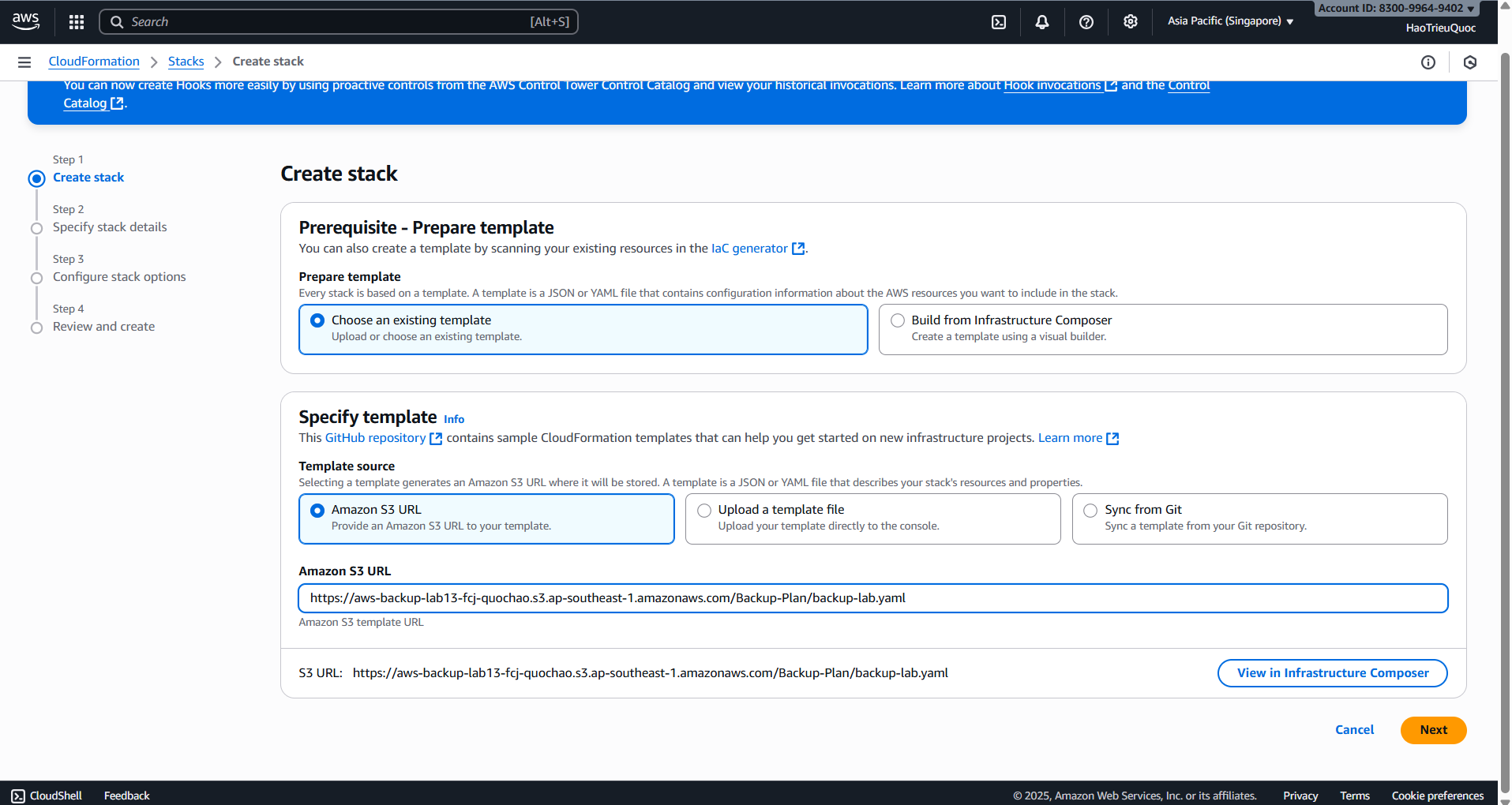Expand the Asia Pacific (Singapore) region dropdown

point(1230,21)
